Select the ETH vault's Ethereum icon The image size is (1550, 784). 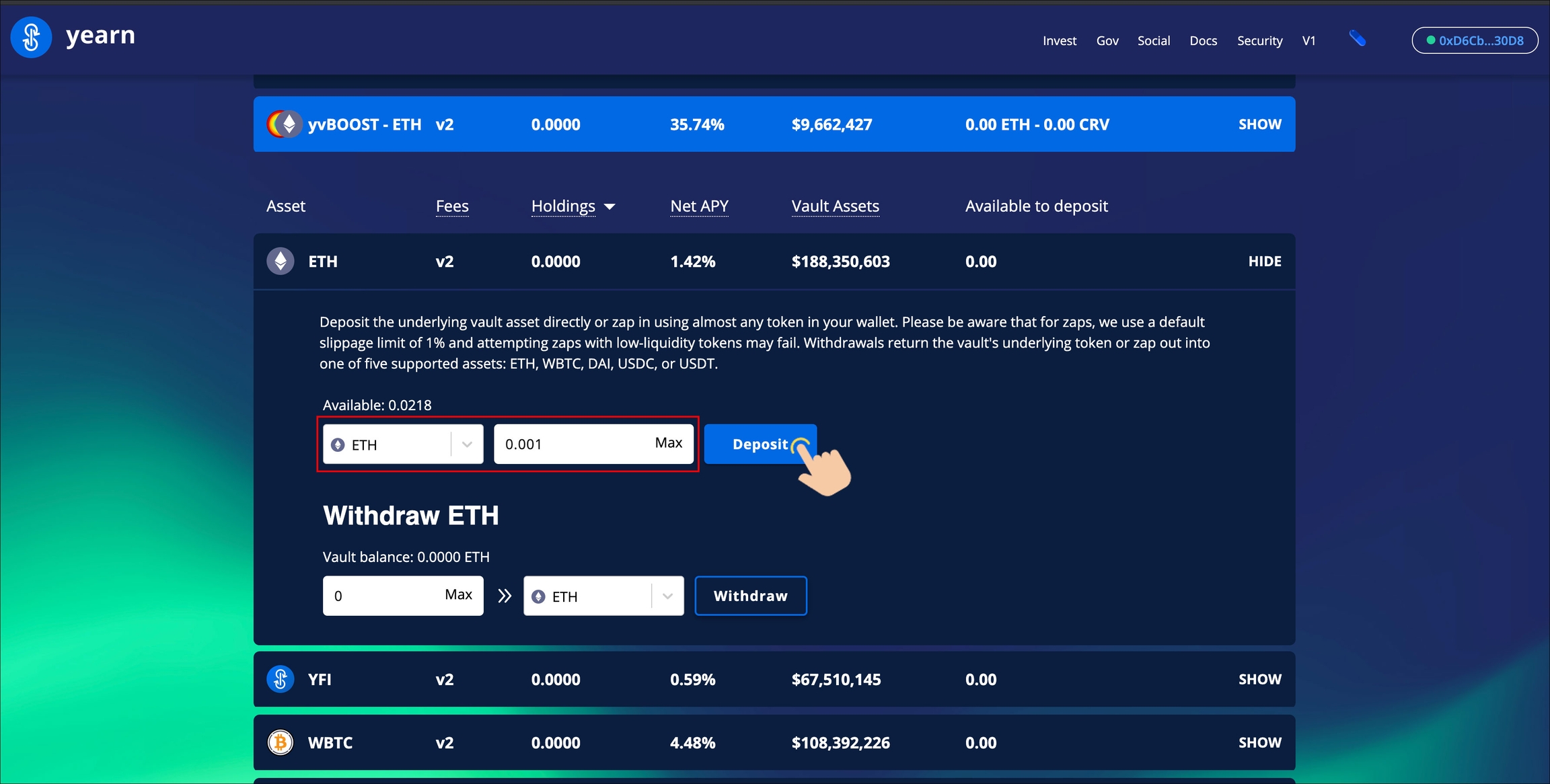(x=280, y=261)
